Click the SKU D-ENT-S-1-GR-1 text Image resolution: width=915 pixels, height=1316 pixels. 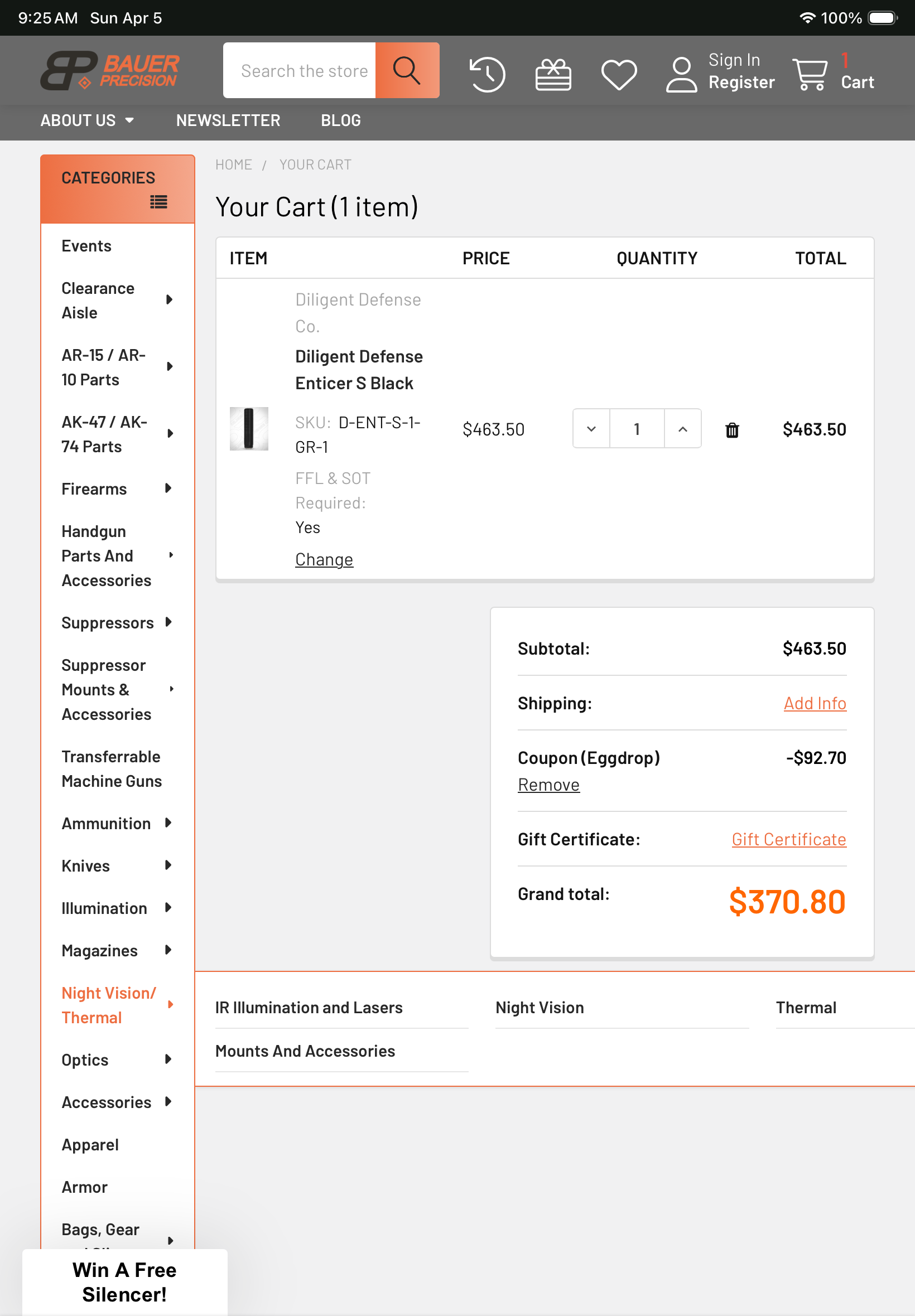[358, 435]
